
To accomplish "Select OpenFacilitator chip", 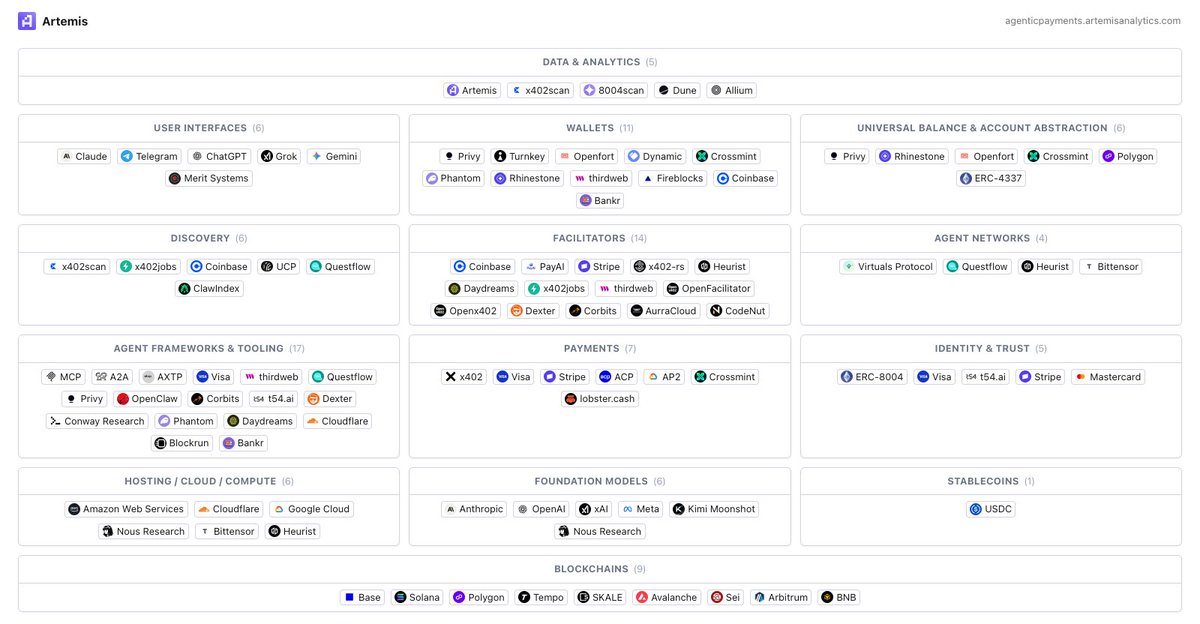I will (x=709, y=288).
